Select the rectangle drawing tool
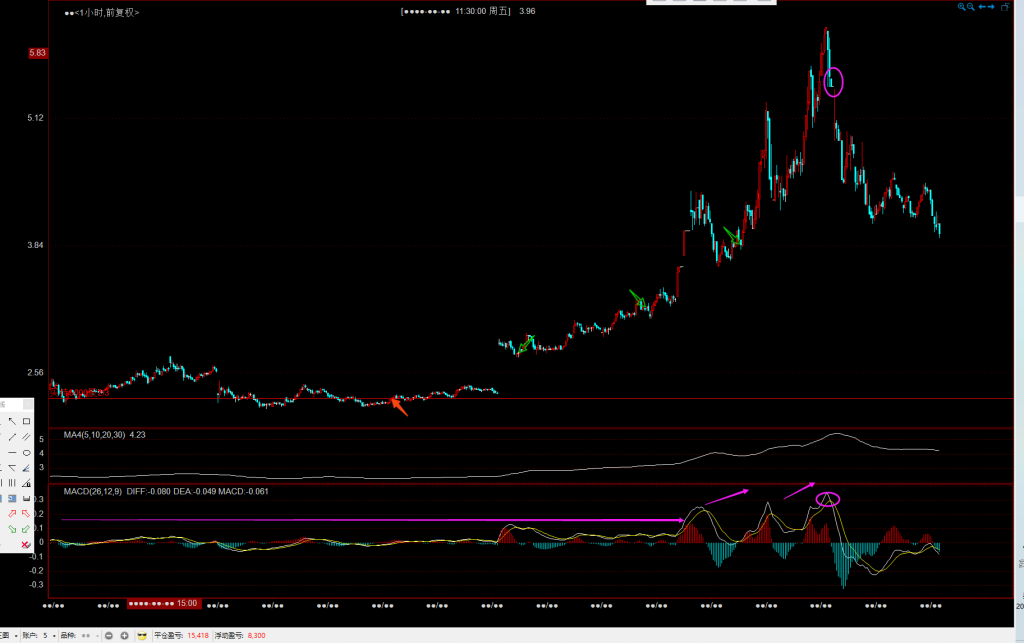This screenshot has height=643, width=1024. tap(26, 421)
